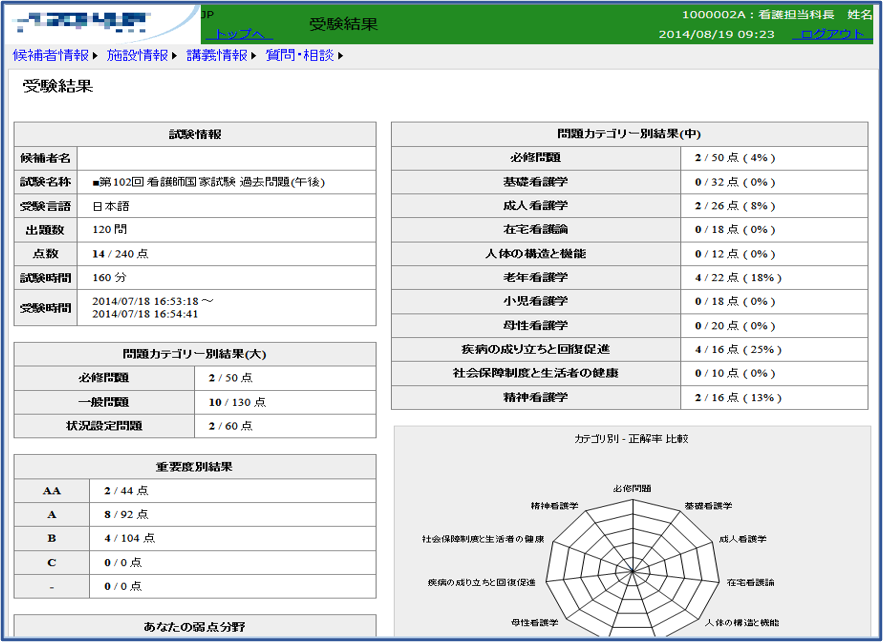Select the 問題カテゴリー別結果(大) table header

[x=195, y=354]
